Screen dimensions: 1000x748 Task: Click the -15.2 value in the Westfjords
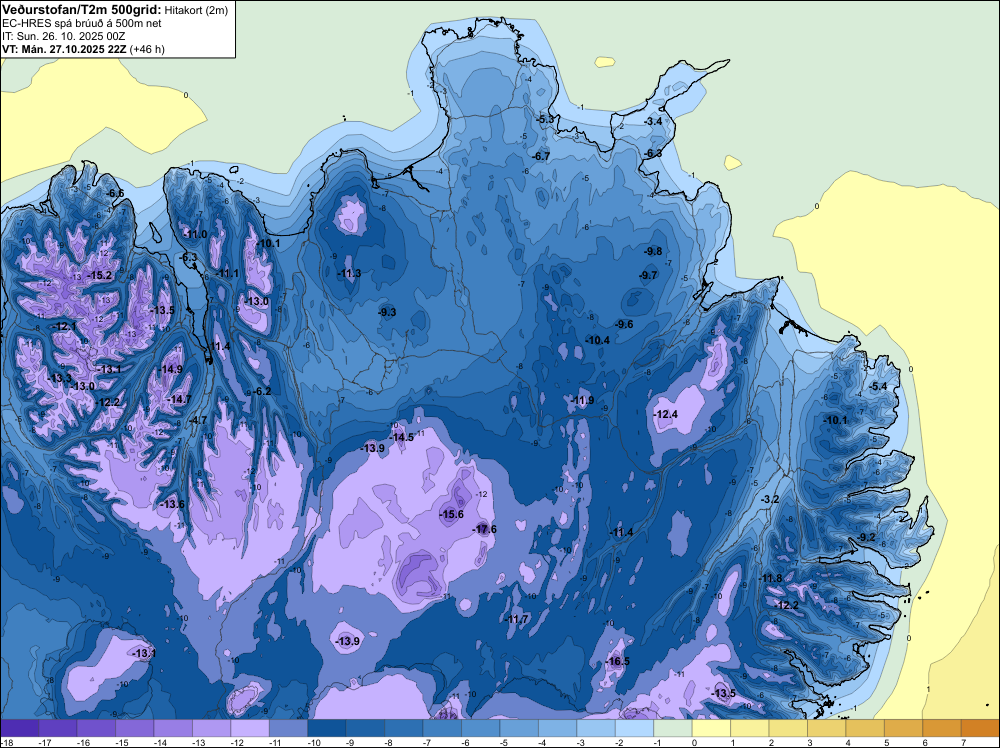(x=99, y=275)
